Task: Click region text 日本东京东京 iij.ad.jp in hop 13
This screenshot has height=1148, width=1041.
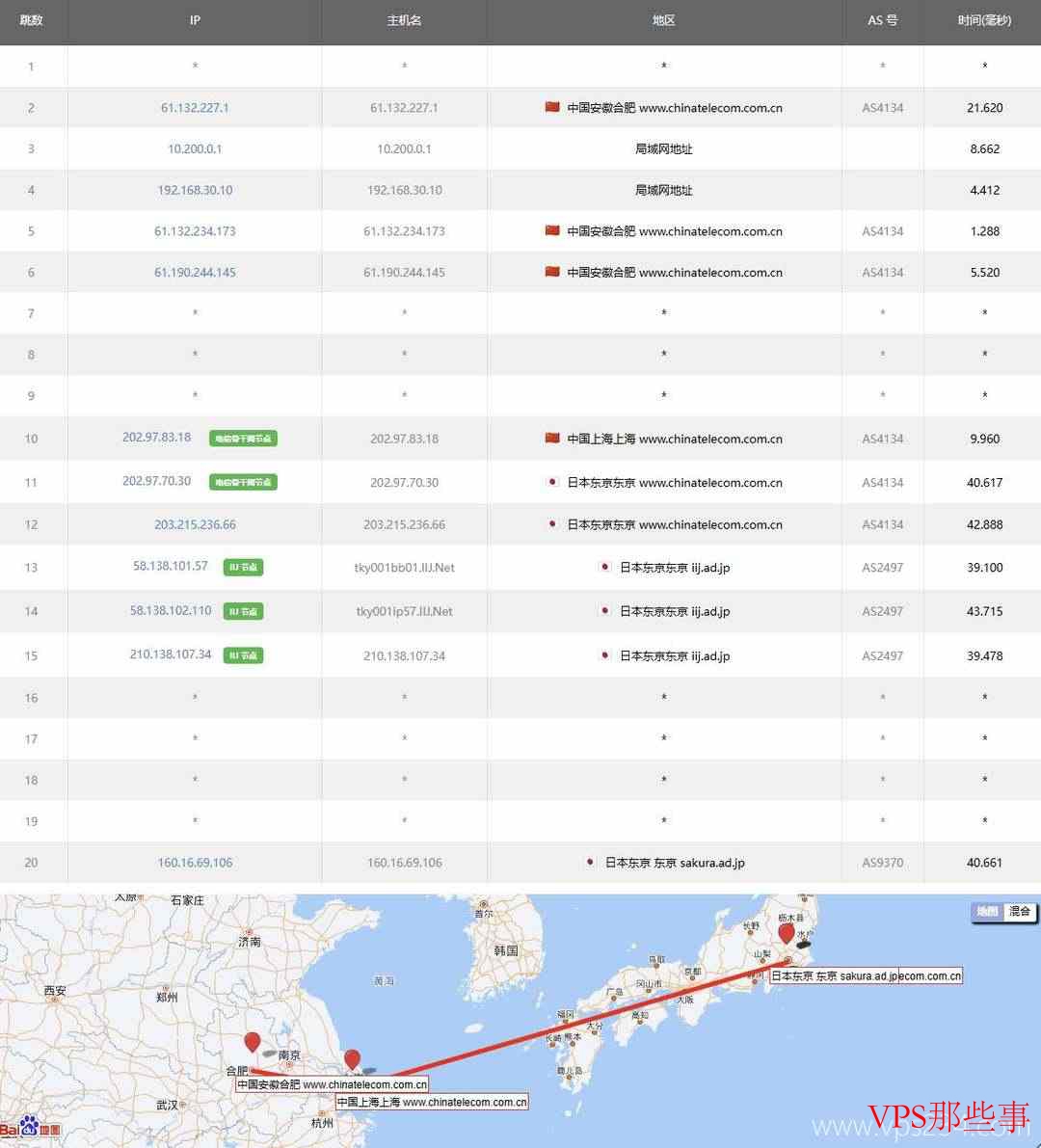Action: [x=675, y=568]
